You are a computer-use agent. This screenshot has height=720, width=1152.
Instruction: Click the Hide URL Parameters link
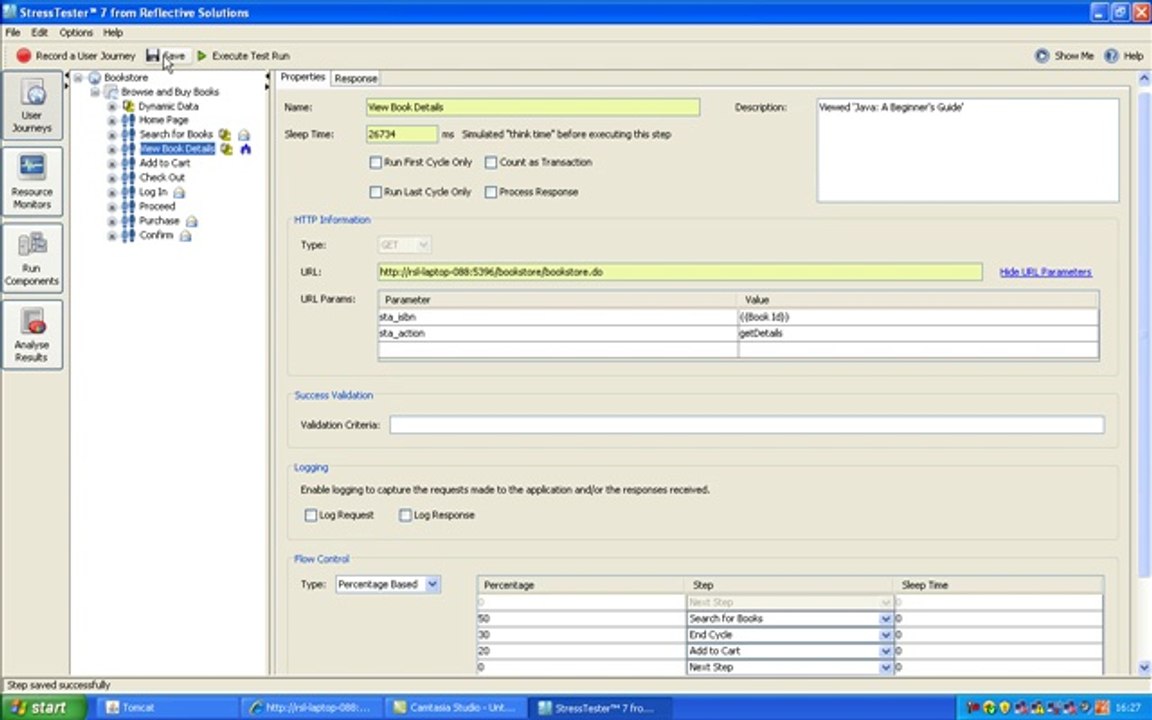coord(1045,272)
